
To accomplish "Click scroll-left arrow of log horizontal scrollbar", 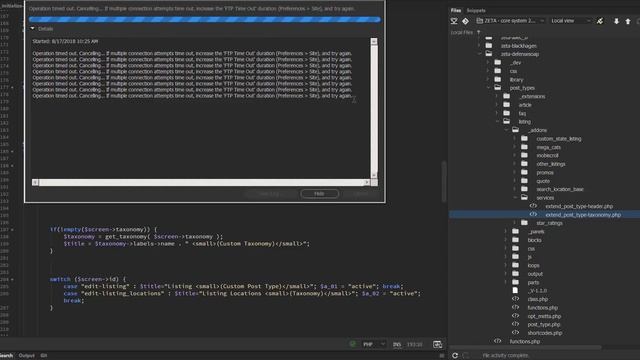I will pos(35,182).
